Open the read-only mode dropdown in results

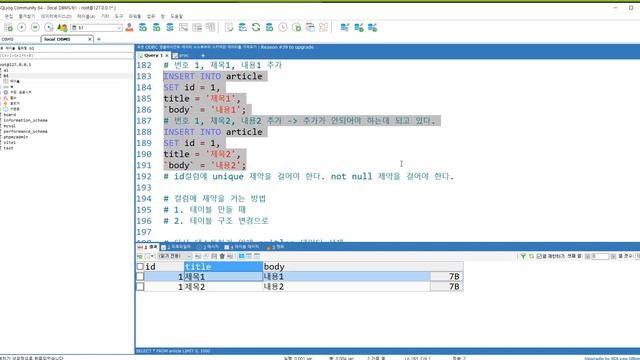175,256
